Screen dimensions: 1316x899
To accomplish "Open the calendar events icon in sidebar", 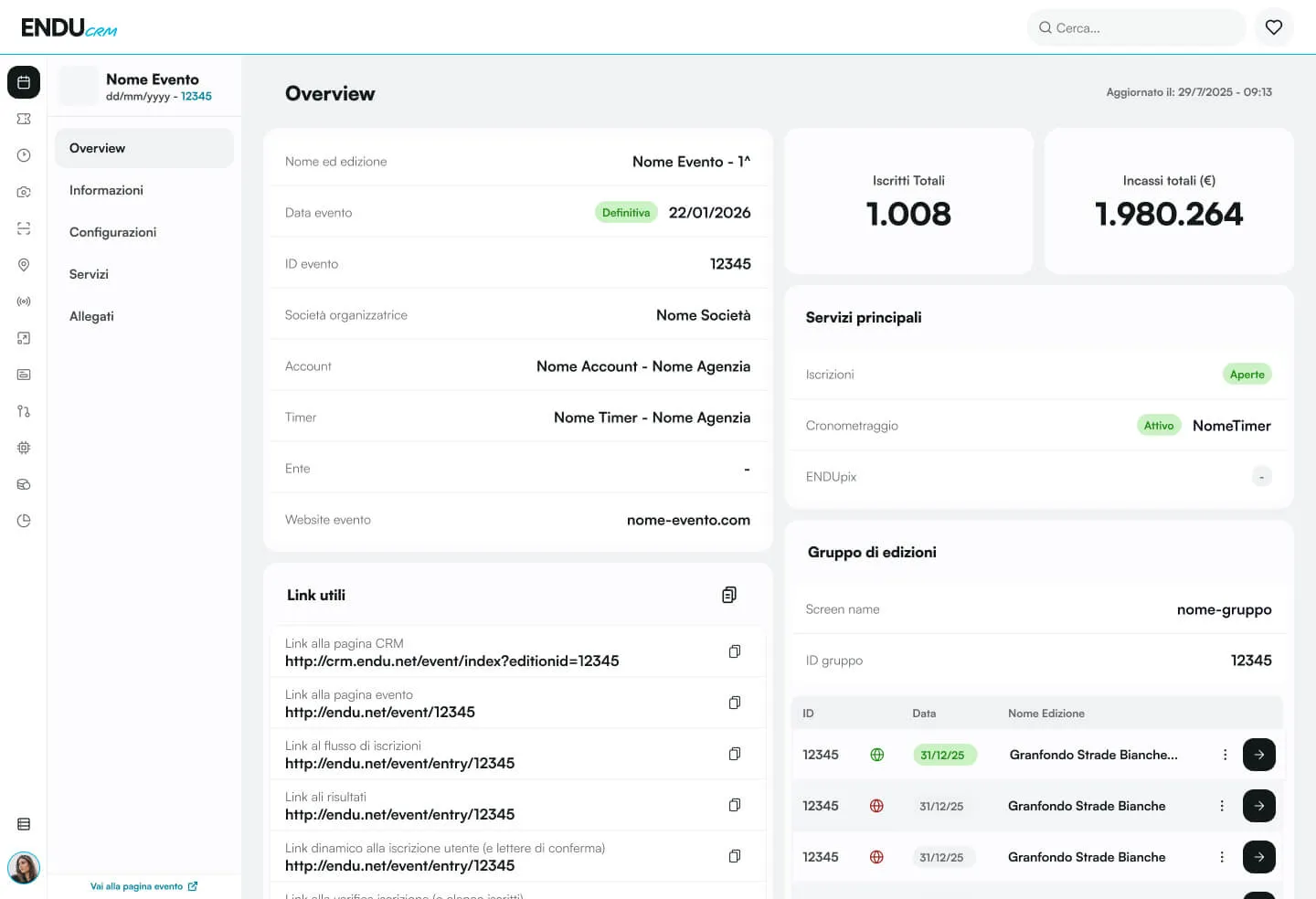I will [x=24, y=82].
